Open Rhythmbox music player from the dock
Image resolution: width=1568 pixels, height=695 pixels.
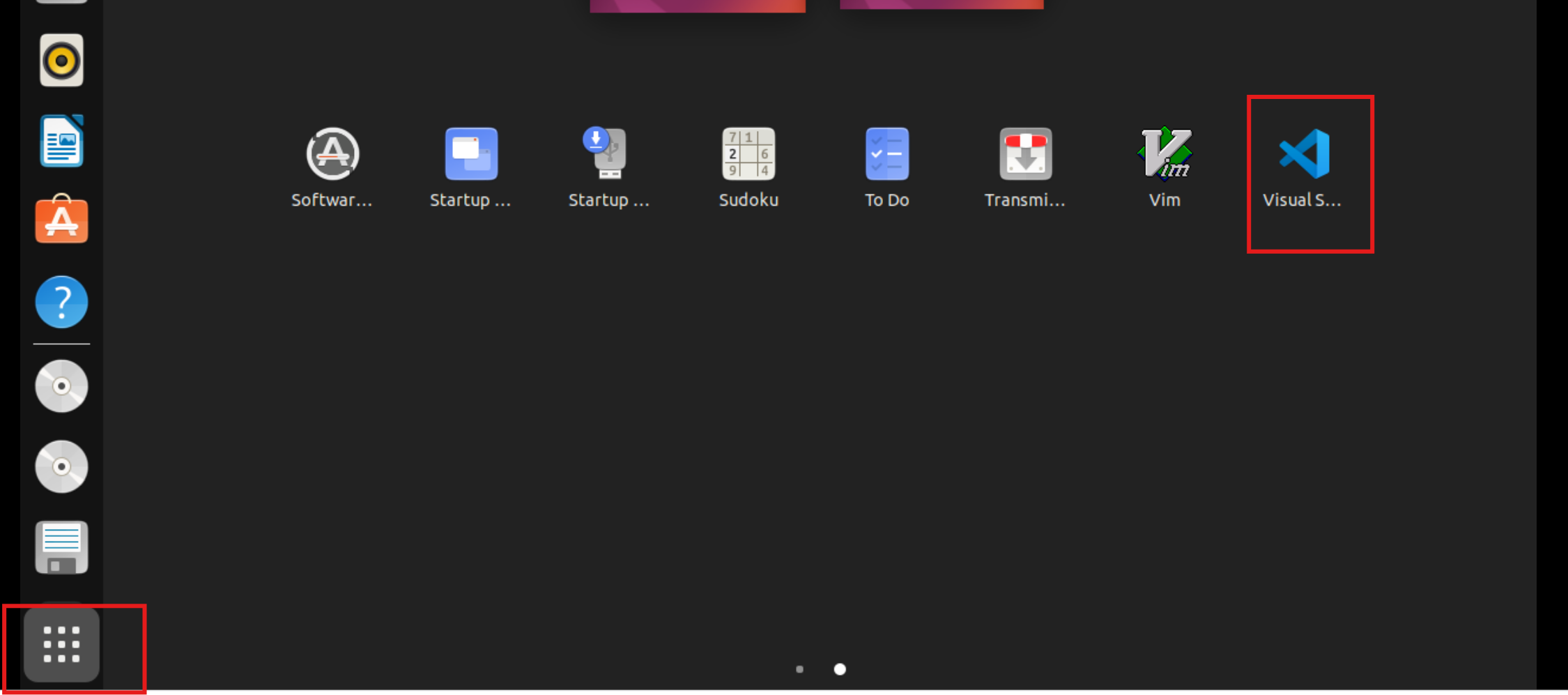click(x=61, y=60)
